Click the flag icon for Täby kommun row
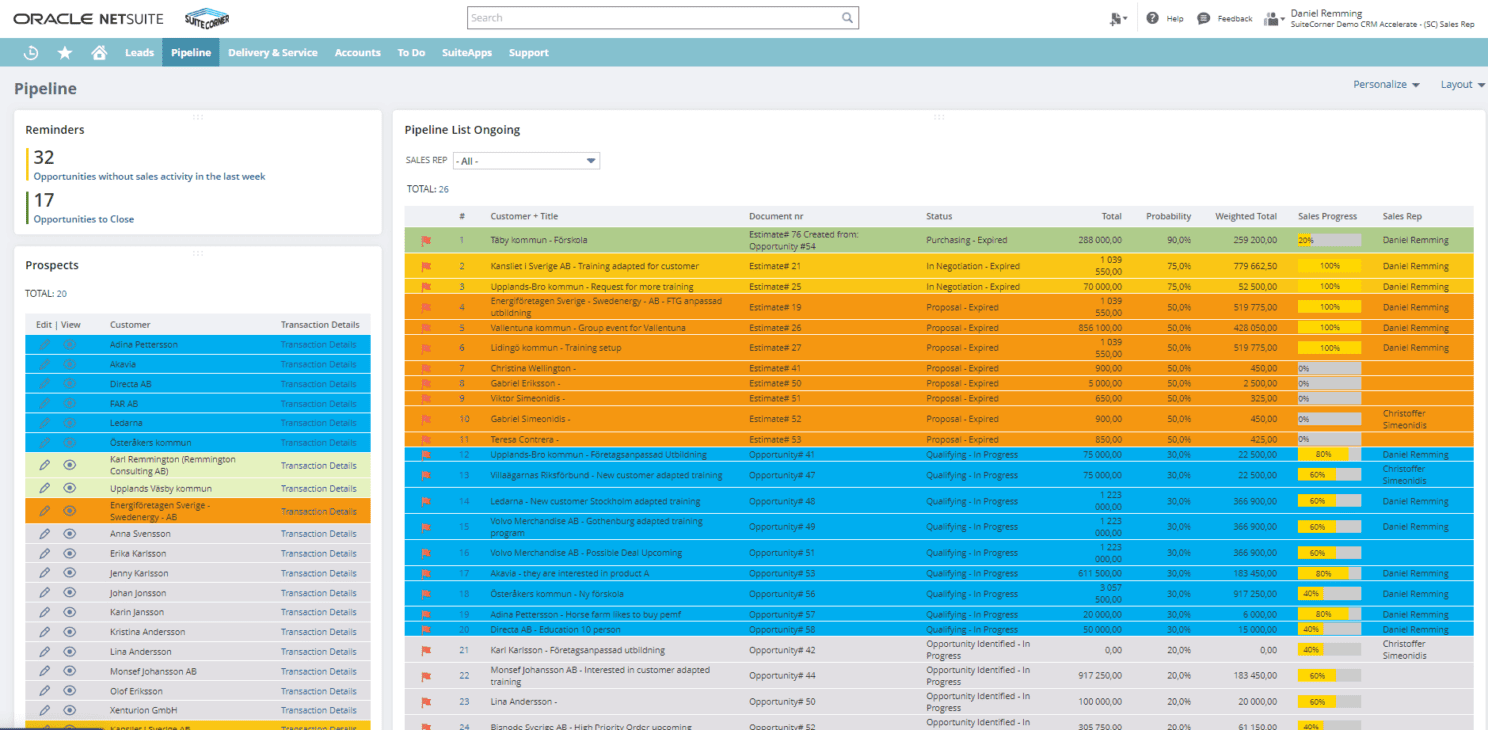 tap(426, 241)
